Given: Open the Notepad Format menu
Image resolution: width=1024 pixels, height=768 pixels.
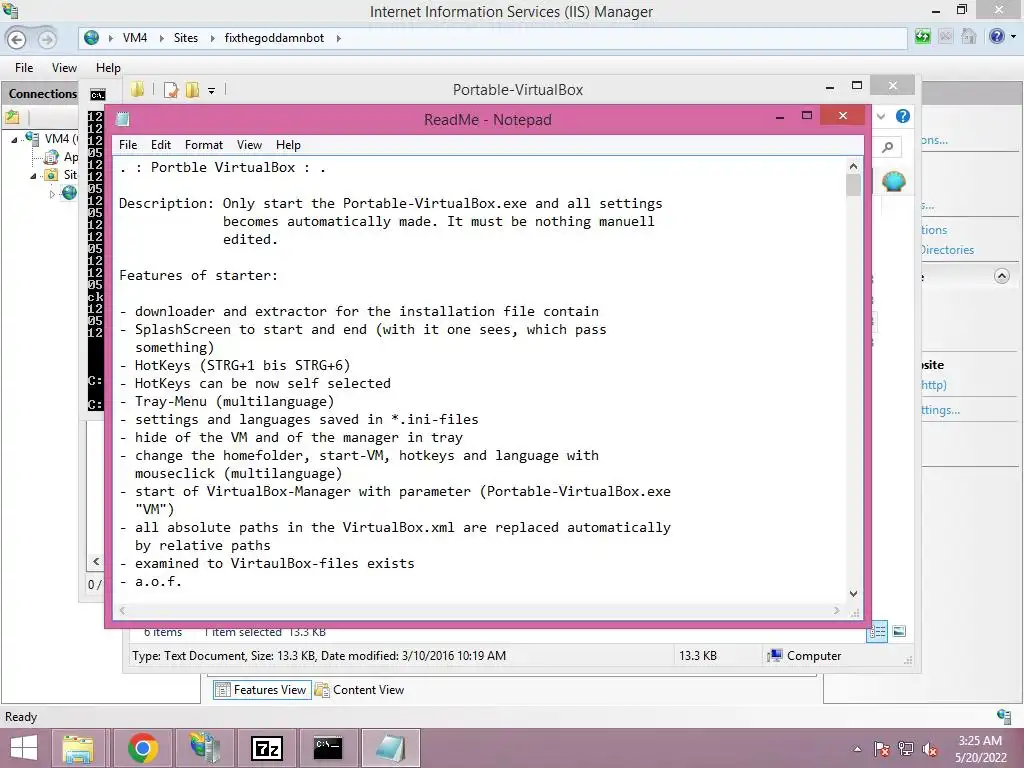Looking at the screenshot, I should point(204,145).
